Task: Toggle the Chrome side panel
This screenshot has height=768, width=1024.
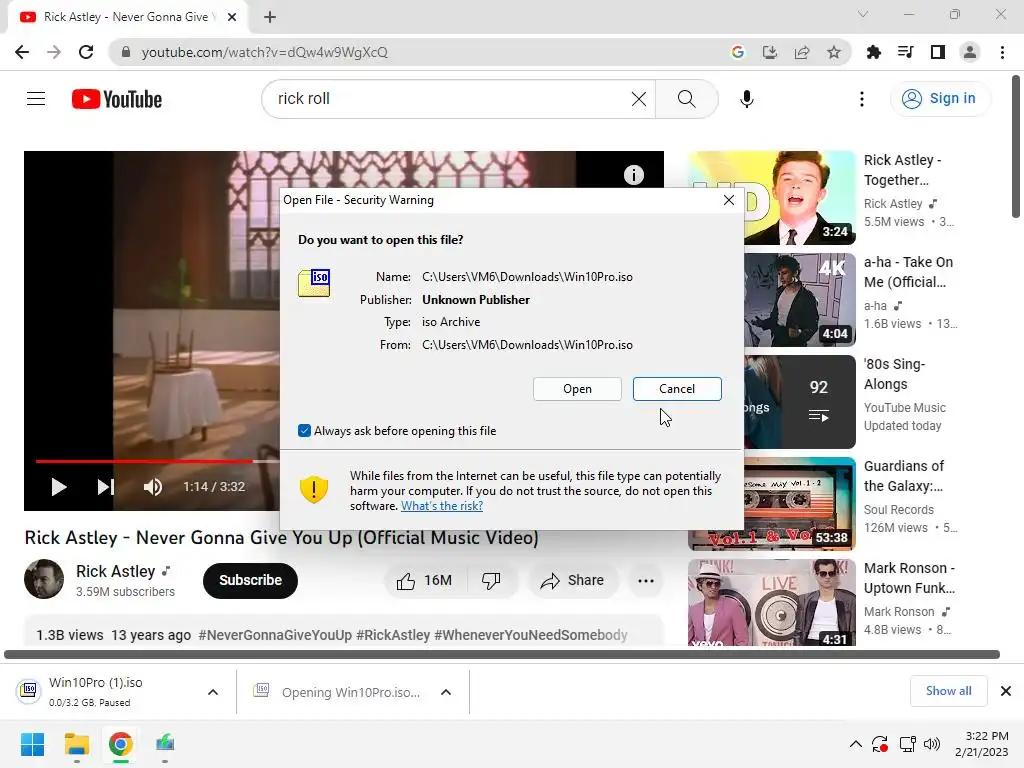Action: point(938,52)
